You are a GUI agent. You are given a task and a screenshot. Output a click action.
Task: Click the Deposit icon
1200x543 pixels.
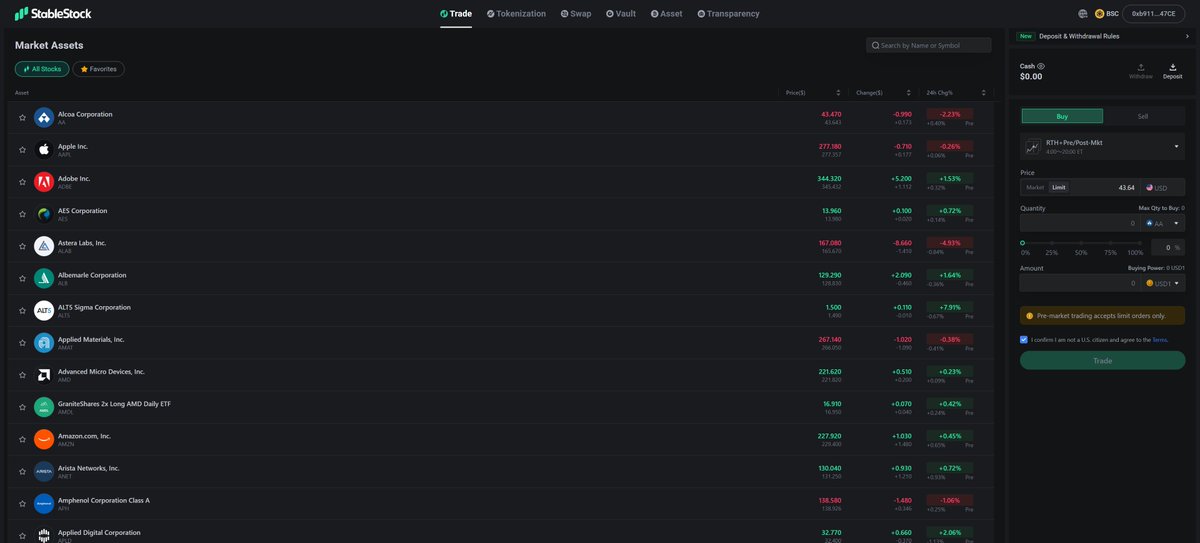tap(1173, 67)
